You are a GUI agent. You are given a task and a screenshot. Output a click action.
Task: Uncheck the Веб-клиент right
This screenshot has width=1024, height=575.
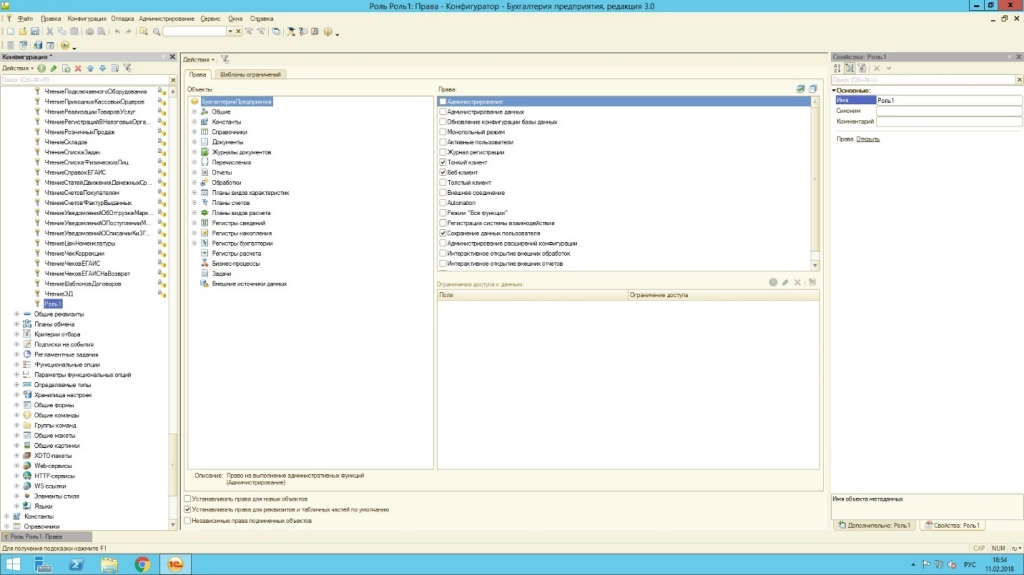[442, 172]
